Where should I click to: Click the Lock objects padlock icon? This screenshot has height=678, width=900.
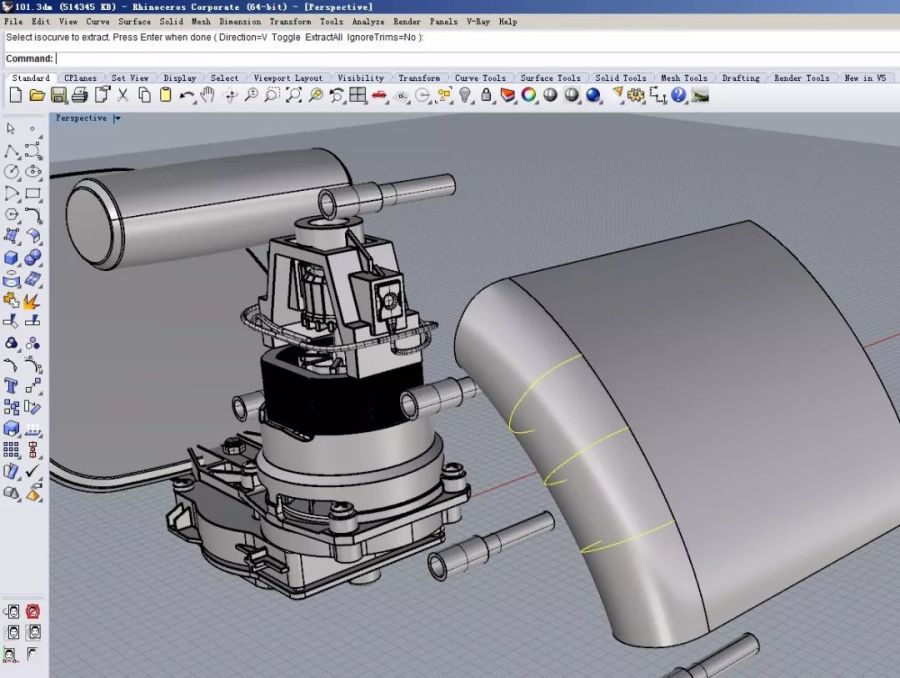(486, 95)
